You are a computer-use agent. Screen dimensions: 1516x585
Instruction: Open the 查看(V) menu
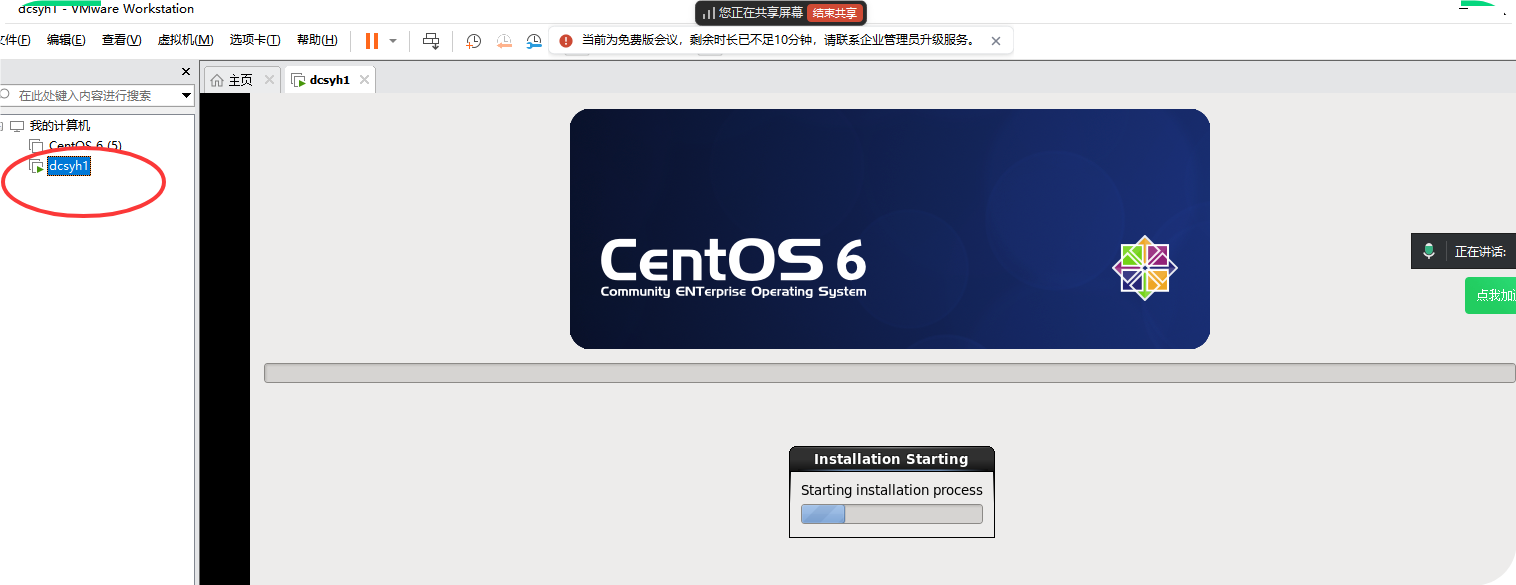[x=121, y=40]
